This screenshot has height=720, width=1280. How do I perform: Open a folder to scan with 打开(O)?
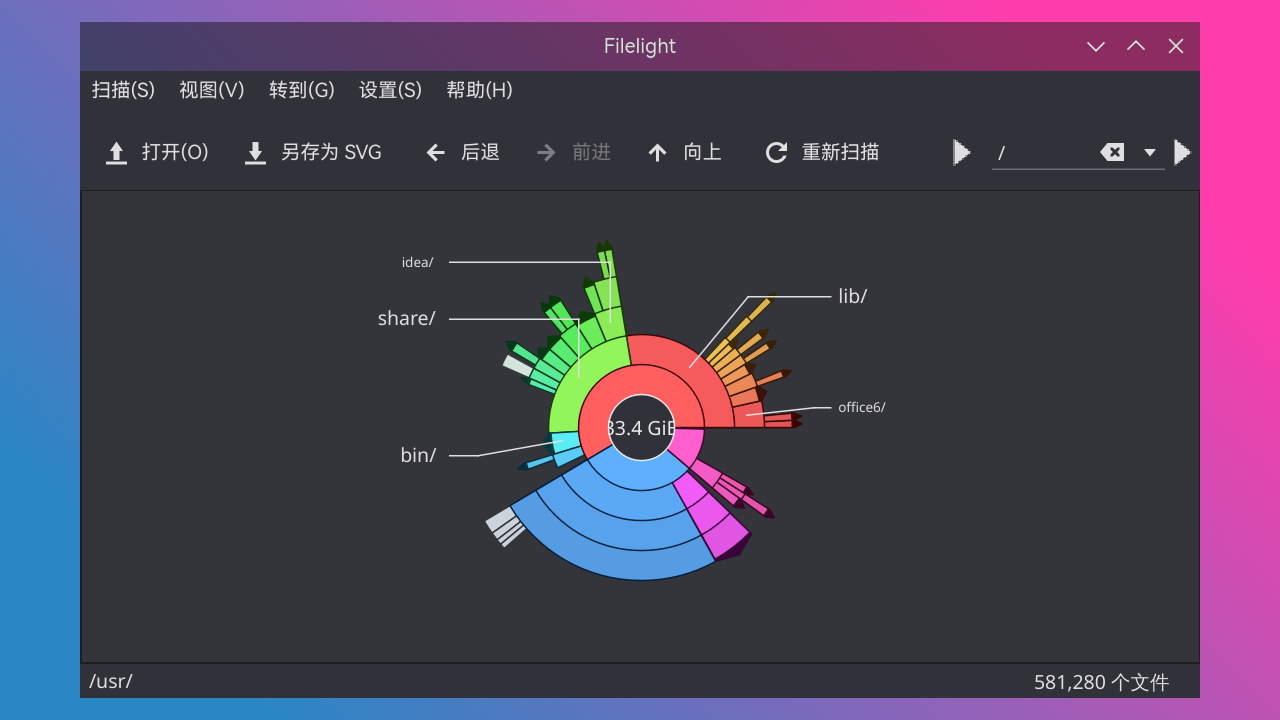(157, 152)
